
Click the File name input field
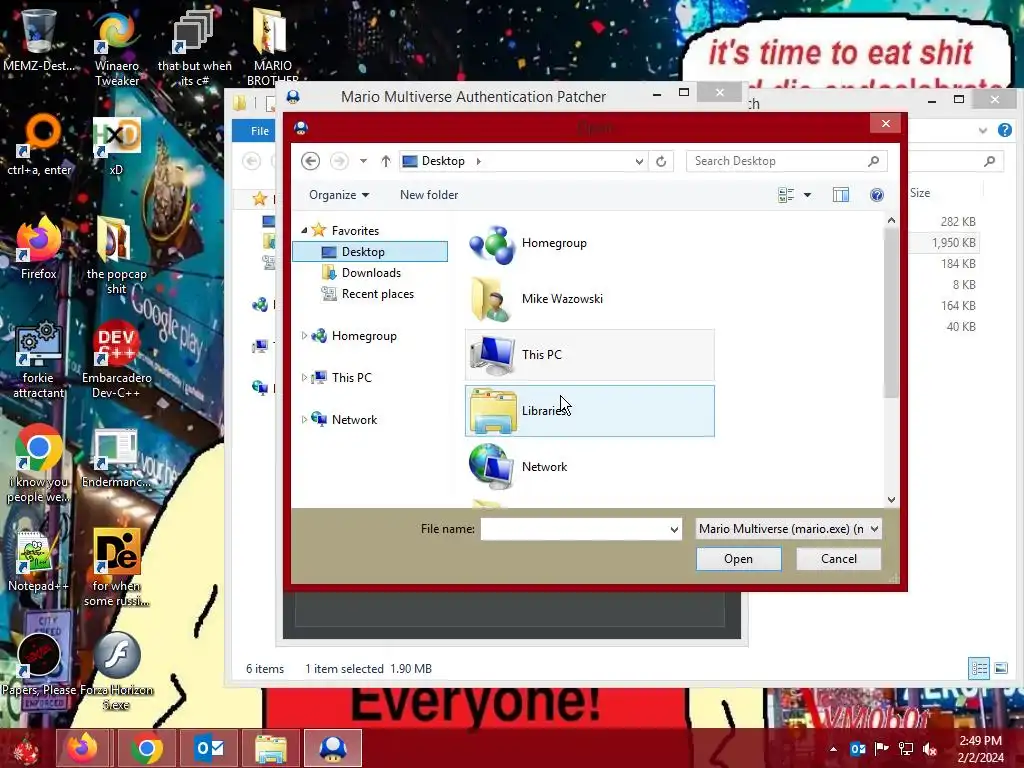(575, 529)
